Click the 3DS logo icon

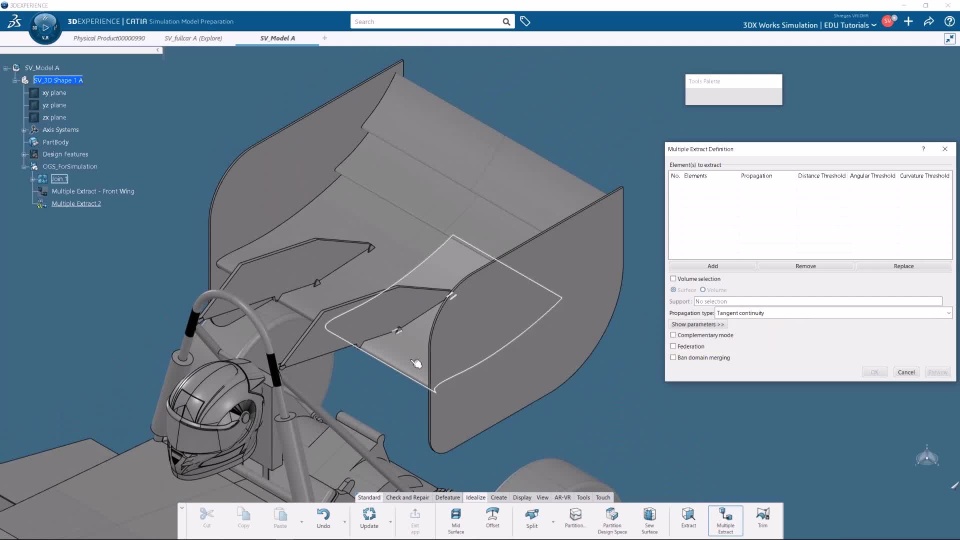tap(14, 21)
